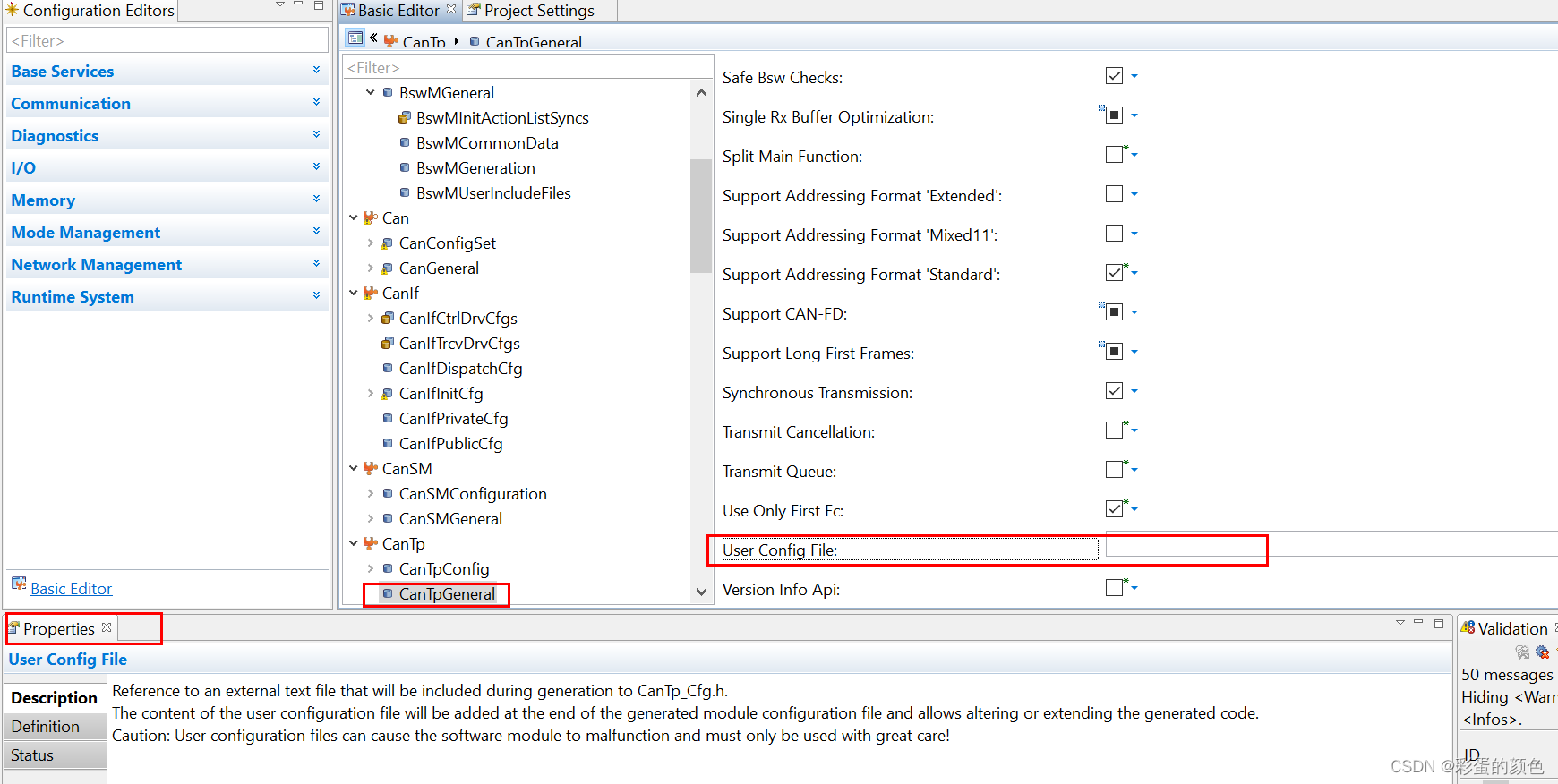The height and width of the screenshot is (784, 1558).
Task: Open the Properties view menu triangle
Action: tap(1400, 622)
